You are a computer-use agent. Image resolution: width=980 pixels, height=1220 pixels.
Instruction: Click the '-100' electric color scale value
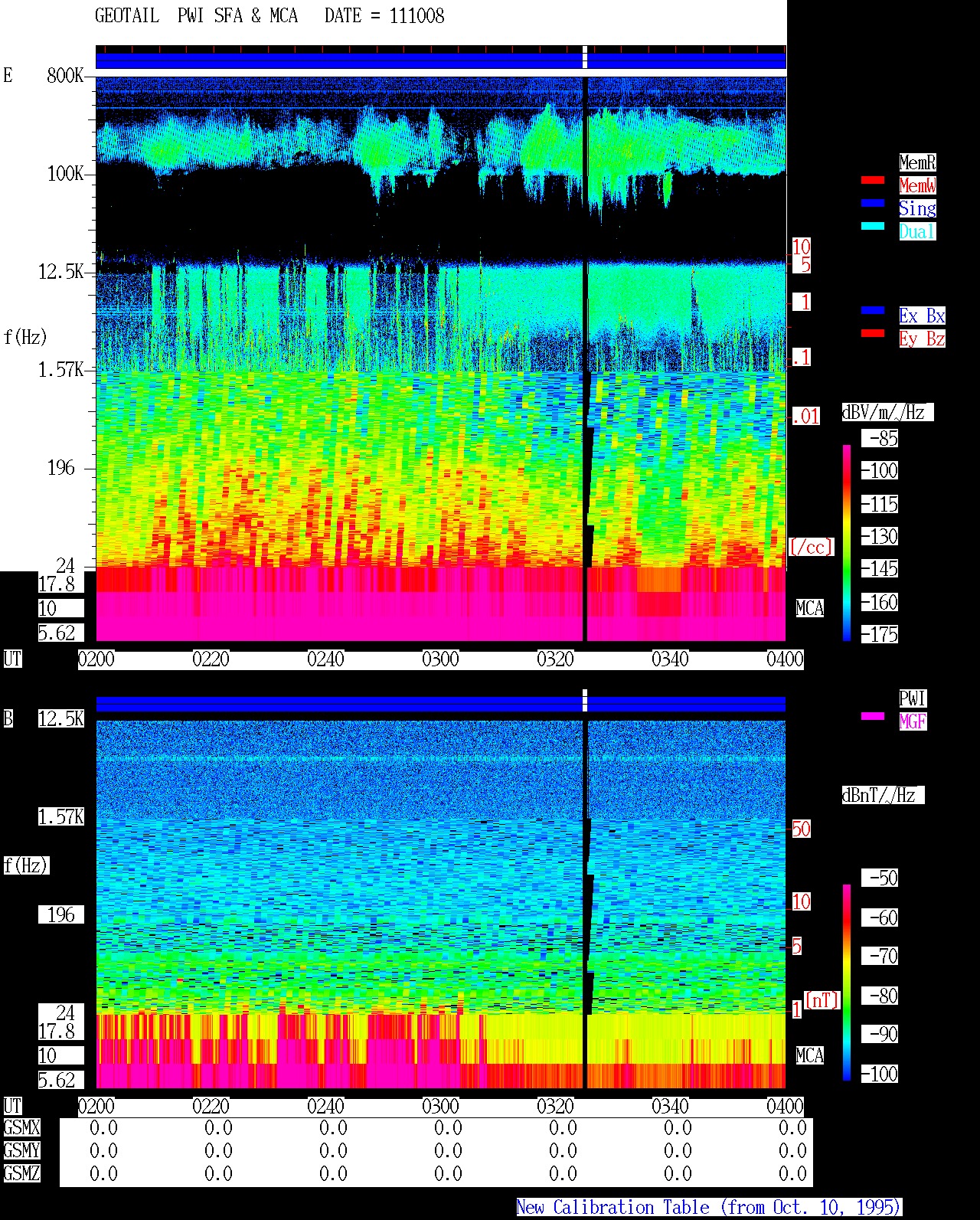click(880, 470)
